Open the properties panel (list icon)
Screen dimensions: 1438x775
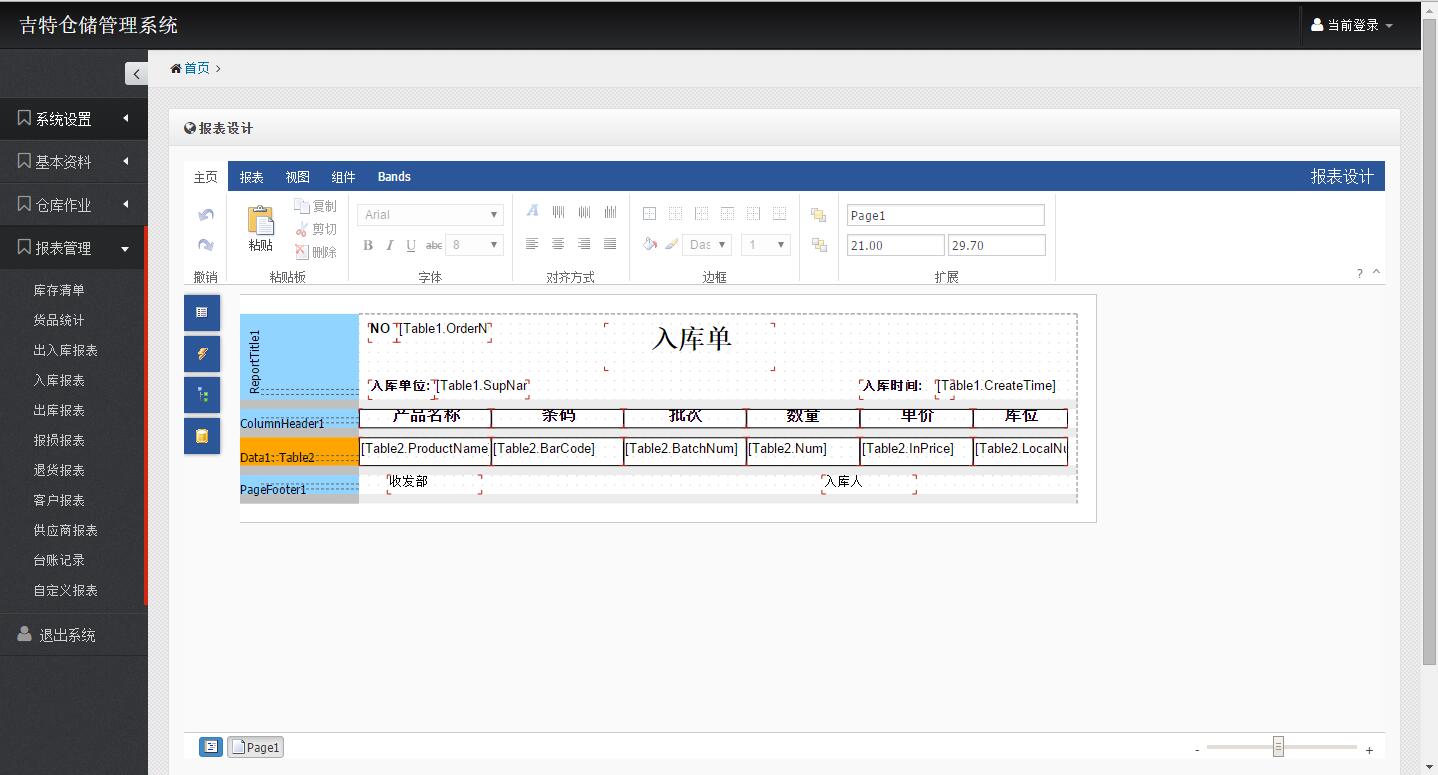tap(202, 313)
